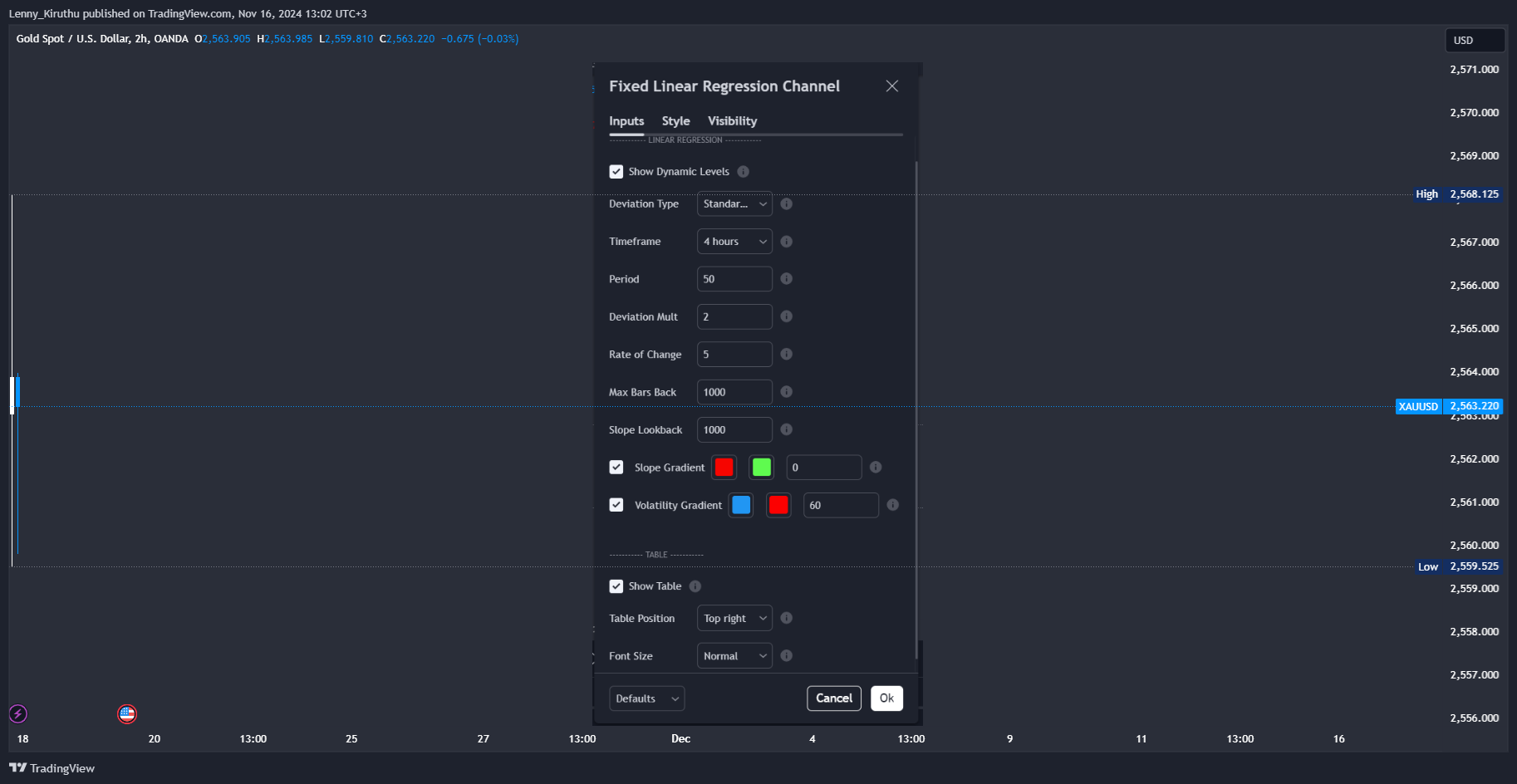The width and height of the screenshot is (1517, 784).
Task: Click info icon beside Table Position
Action: pyautogui.click(x=787, y=618)
